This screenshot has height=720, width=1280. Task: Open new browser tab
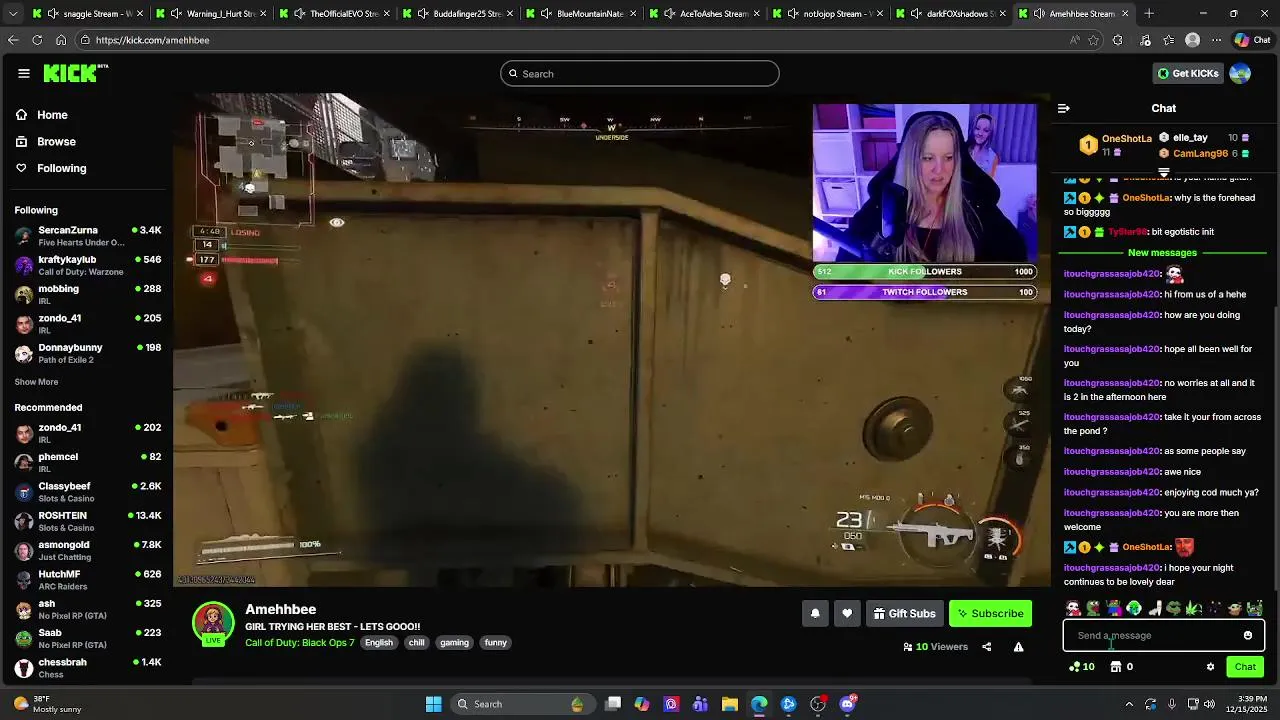[x=1149, y=14]
